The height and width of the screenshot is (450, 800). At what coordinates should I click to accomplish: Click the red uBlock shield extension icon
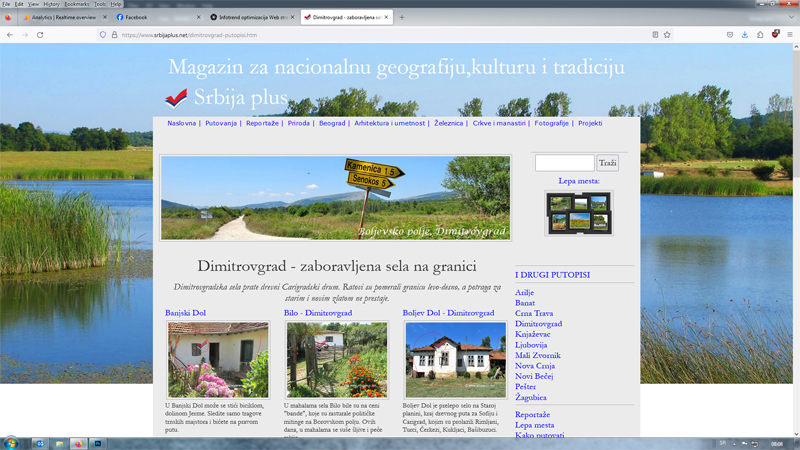point(776,34)
